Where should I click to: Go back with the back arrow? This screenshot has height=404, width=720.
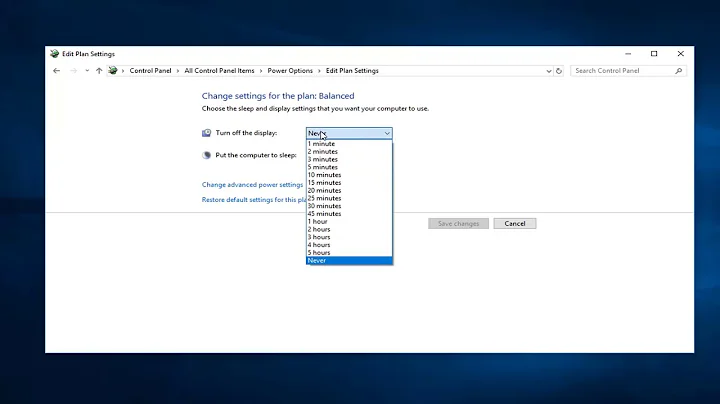point(56,71)
